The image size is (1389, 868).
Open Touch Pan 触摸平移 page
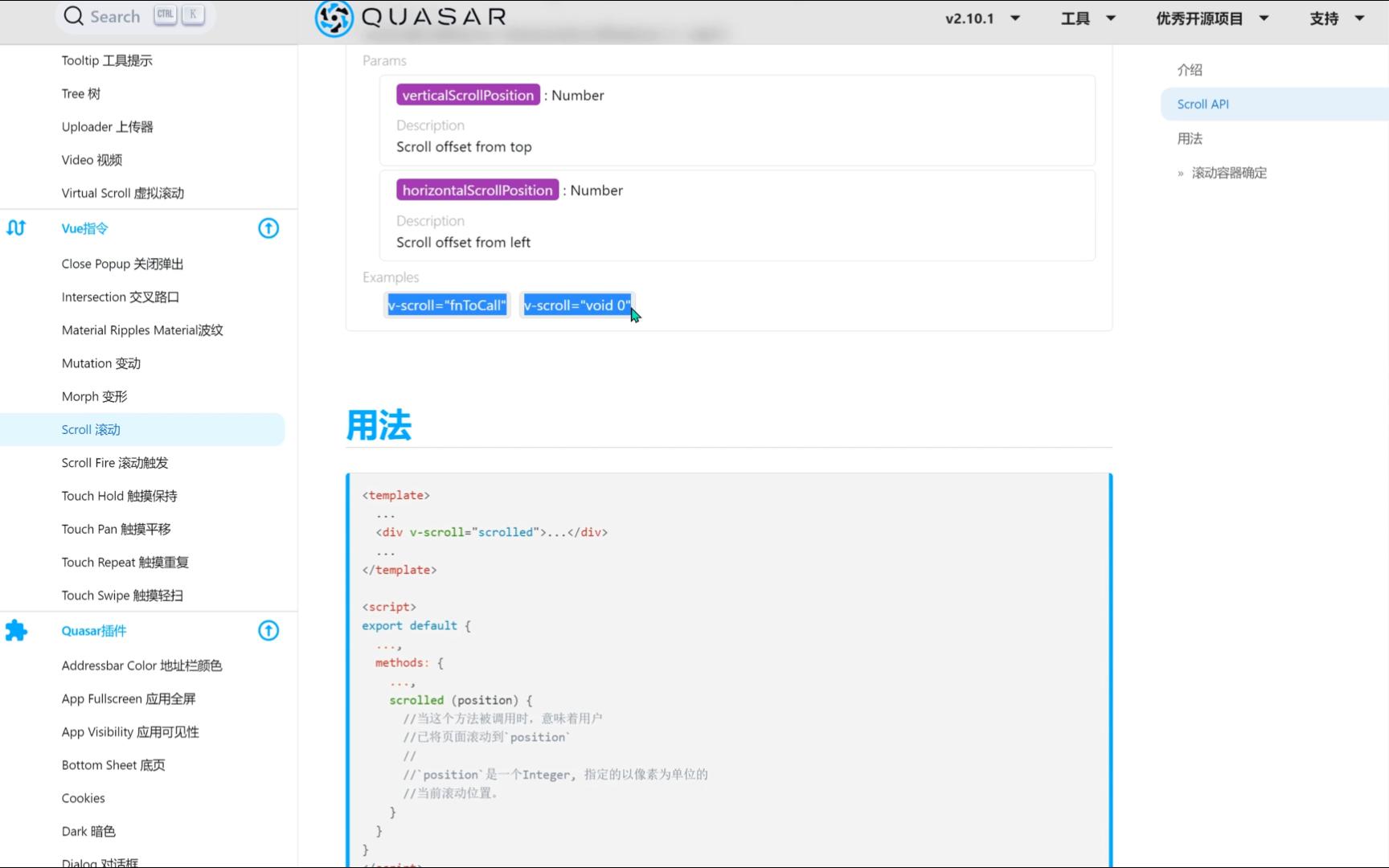[116, 529]
